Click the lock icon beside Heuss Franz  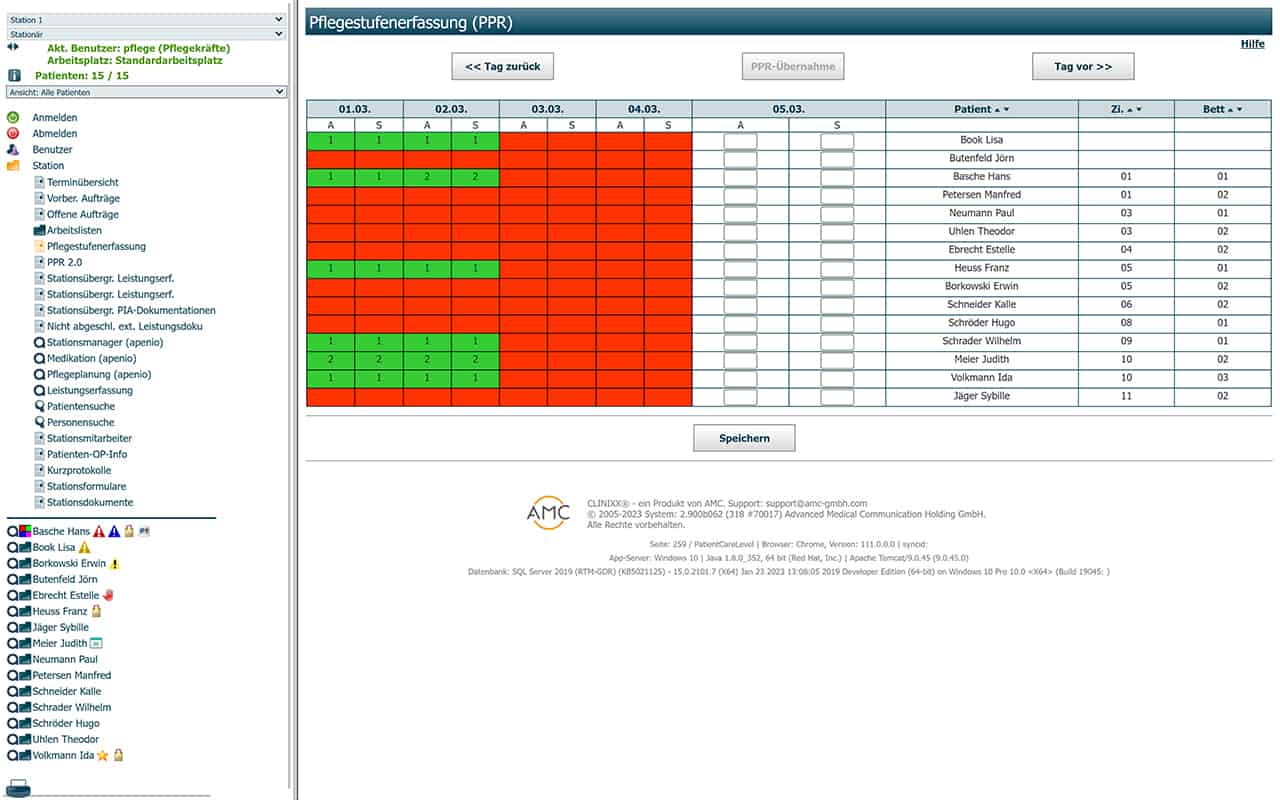tap(96, 611)
